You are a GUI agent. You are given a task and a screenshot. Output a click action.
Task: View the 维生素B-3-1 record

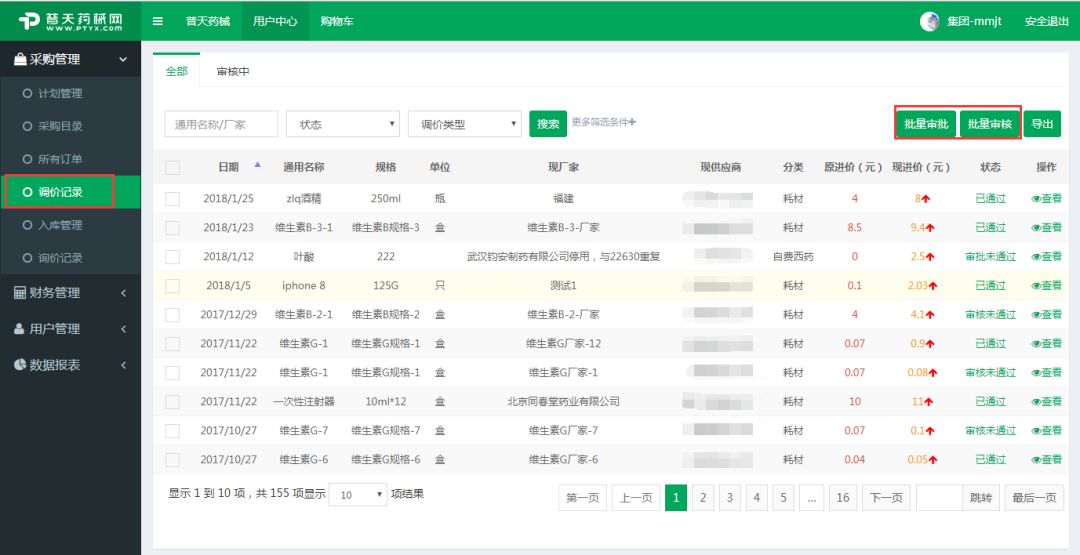(1046, 227)
